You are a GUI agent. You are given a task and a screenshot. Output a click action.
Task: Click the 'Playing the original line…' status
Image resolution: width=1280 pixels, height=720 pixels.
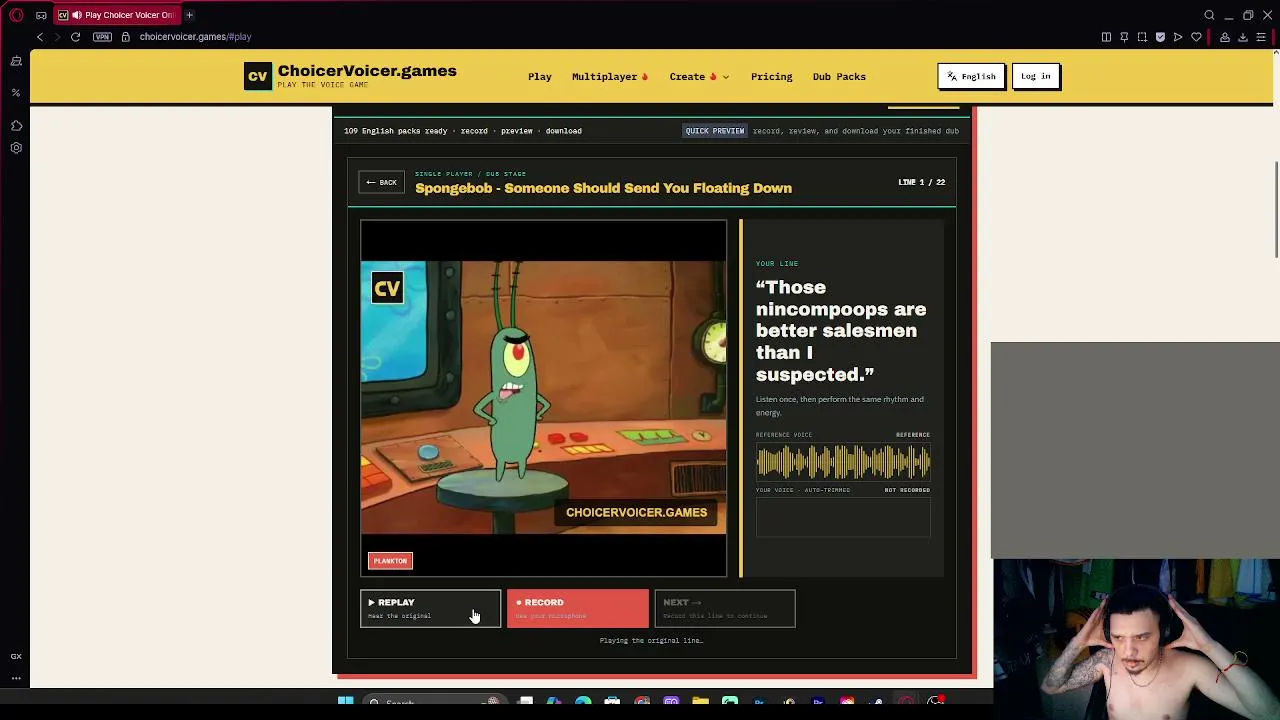651,640
